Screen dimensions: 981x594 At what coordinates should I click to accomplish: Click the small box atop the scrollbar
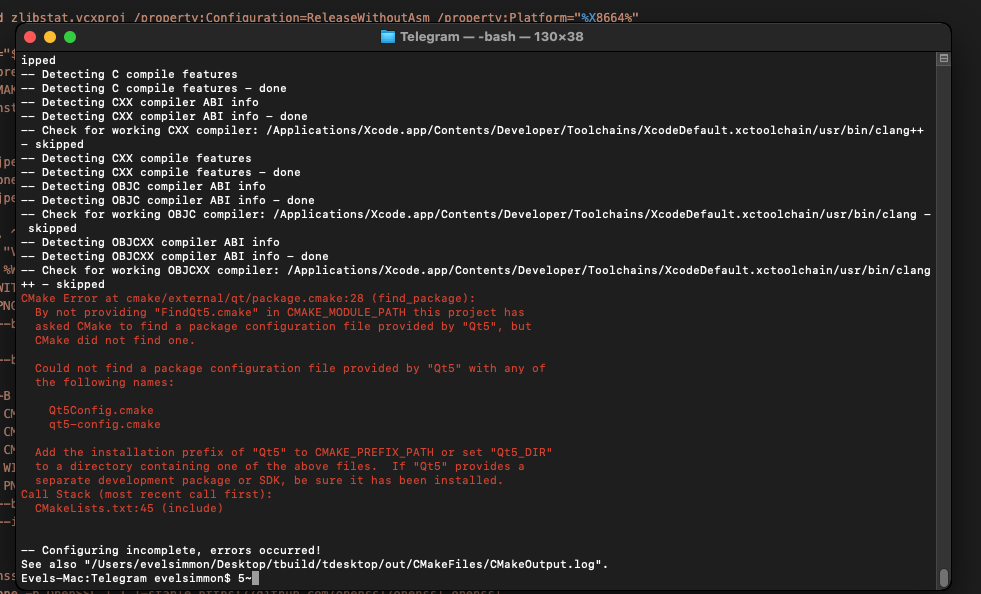tap(941, 58)
